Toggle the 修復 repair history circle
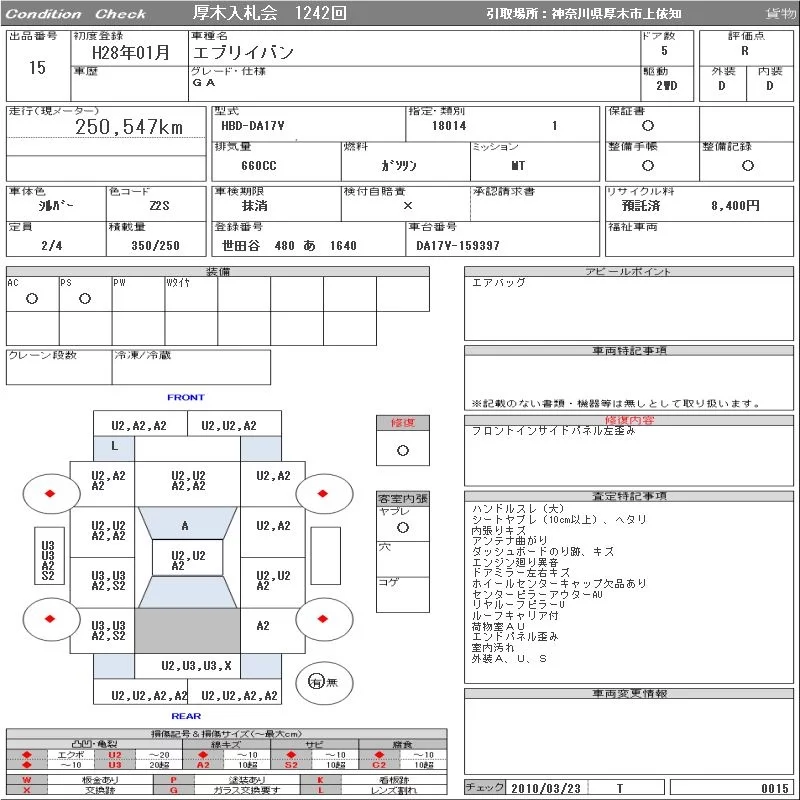 (x=402, y=450)
